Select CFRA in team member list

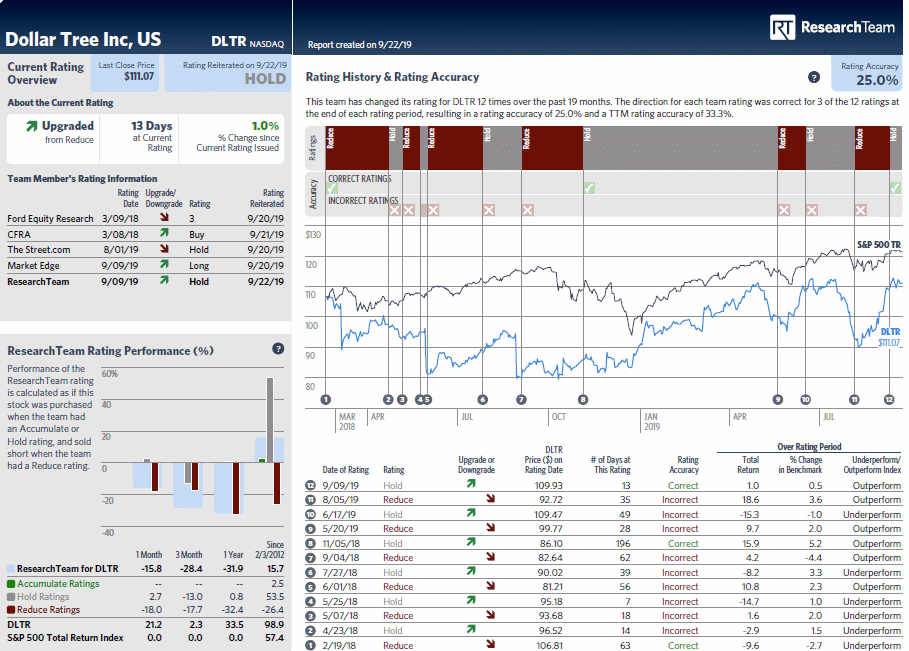[19, 235]
